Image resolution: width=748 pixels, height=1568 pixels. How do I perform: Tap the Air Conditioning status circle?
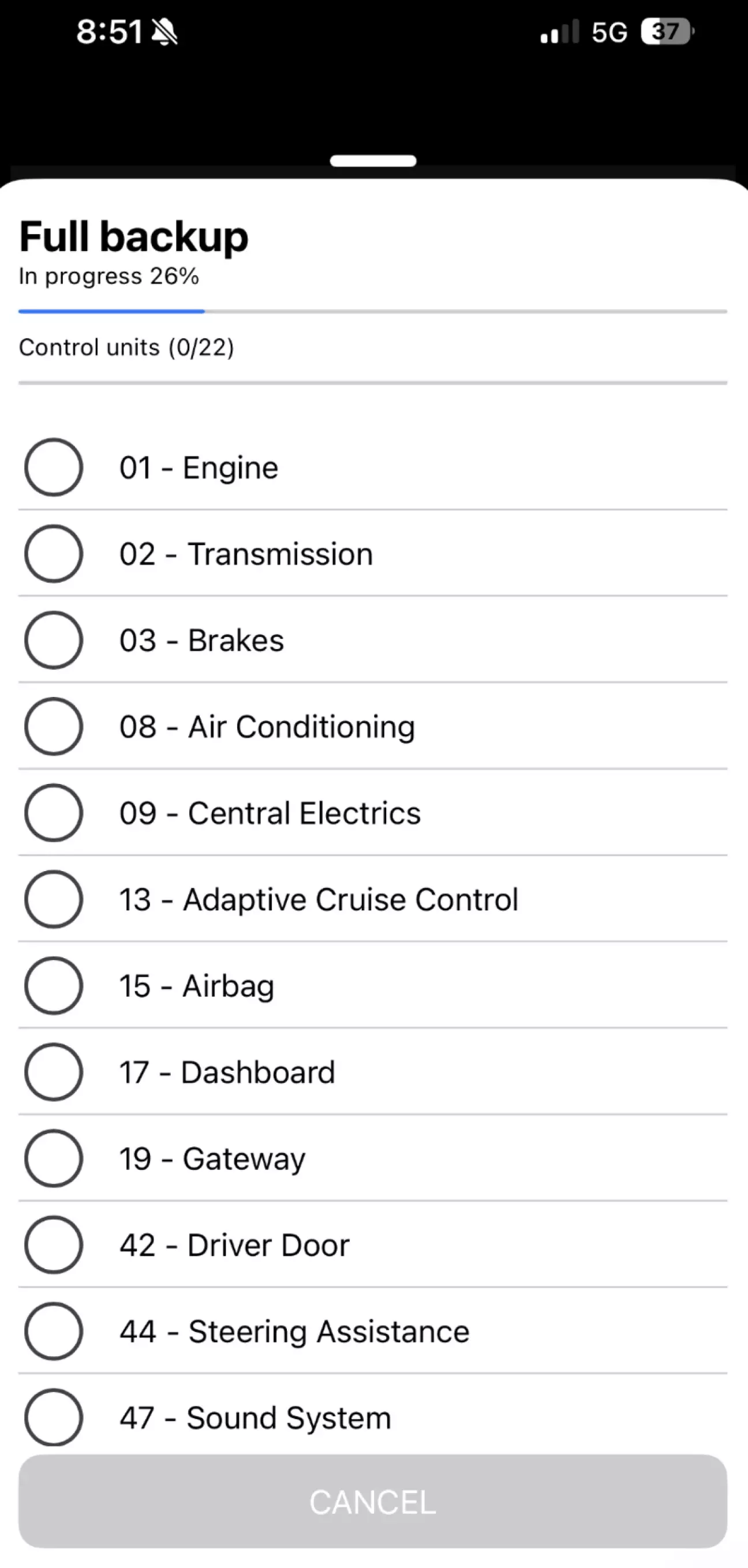pyautogui.click(x=54, y=727)
